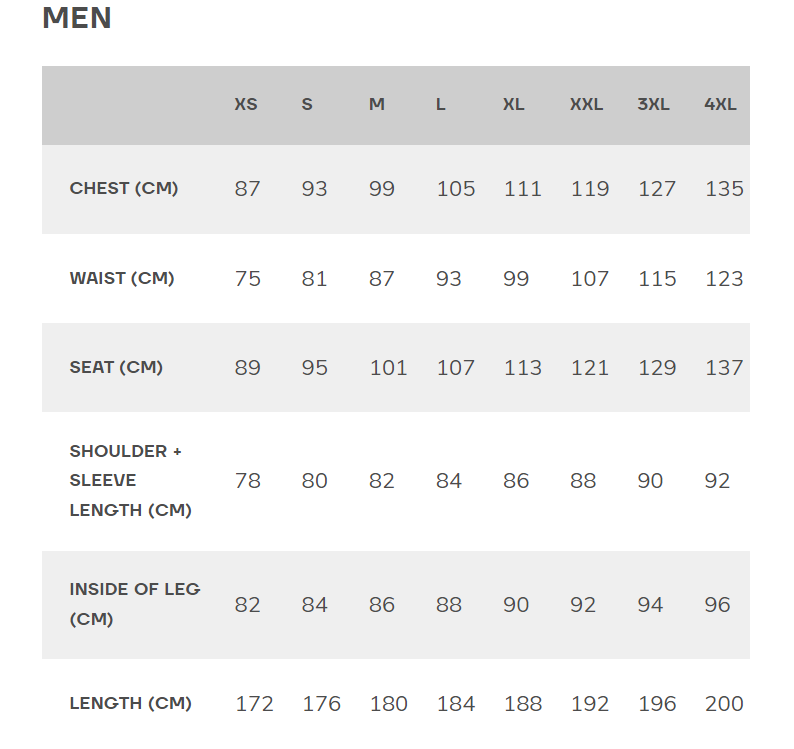
Task: Select chest value 105 for size L
Action: pos(456,189)
